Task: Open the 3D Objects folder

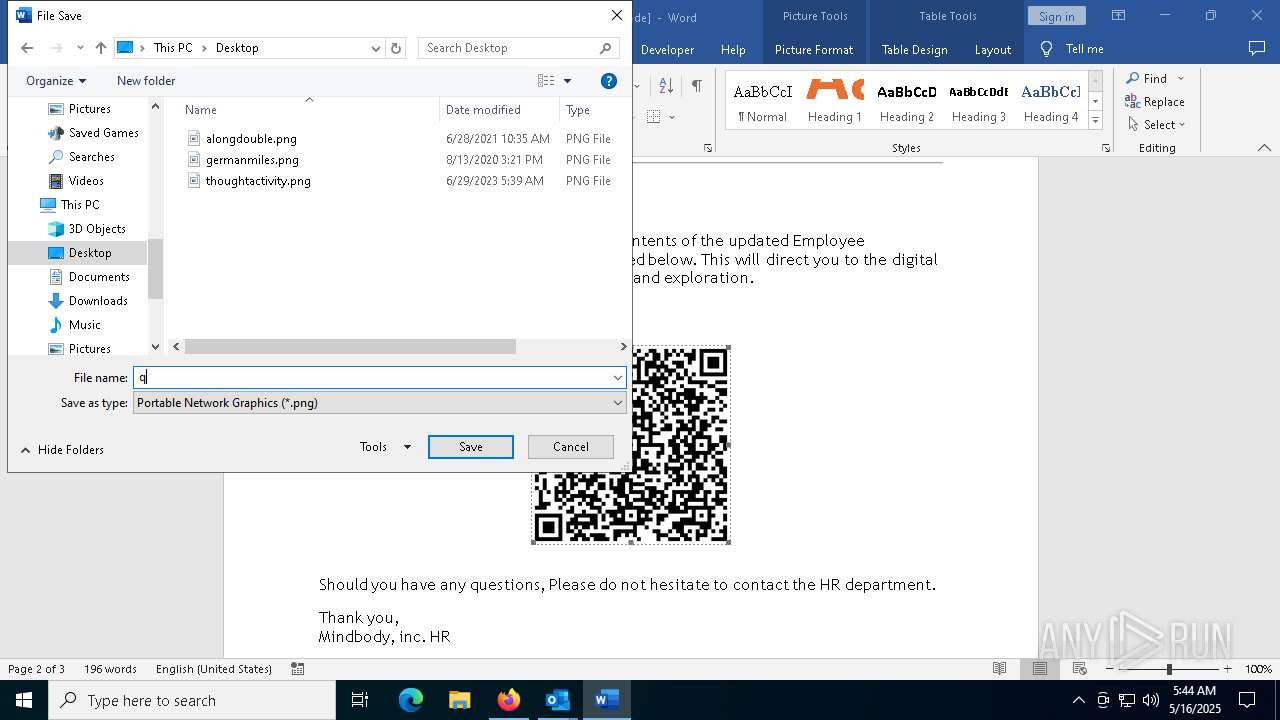Action: 97,229
